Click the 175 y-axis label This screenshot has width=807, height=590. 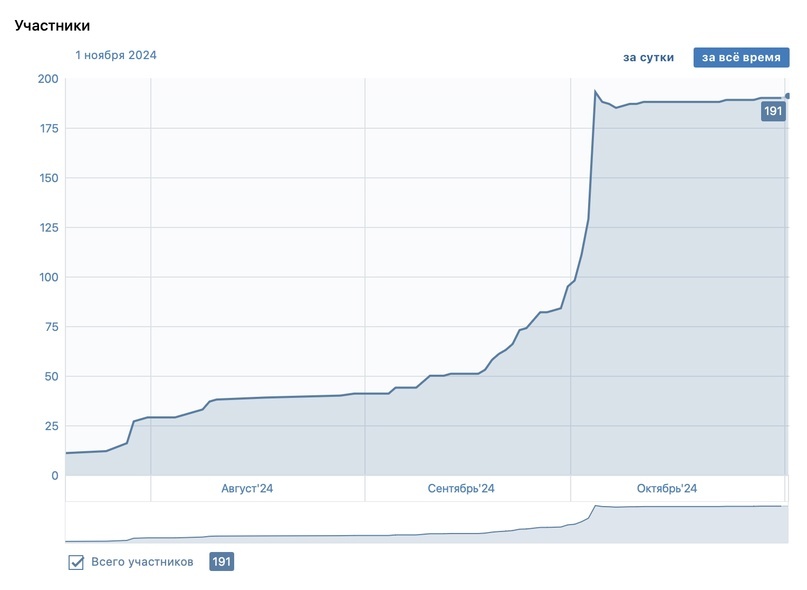tap(49, 128)
